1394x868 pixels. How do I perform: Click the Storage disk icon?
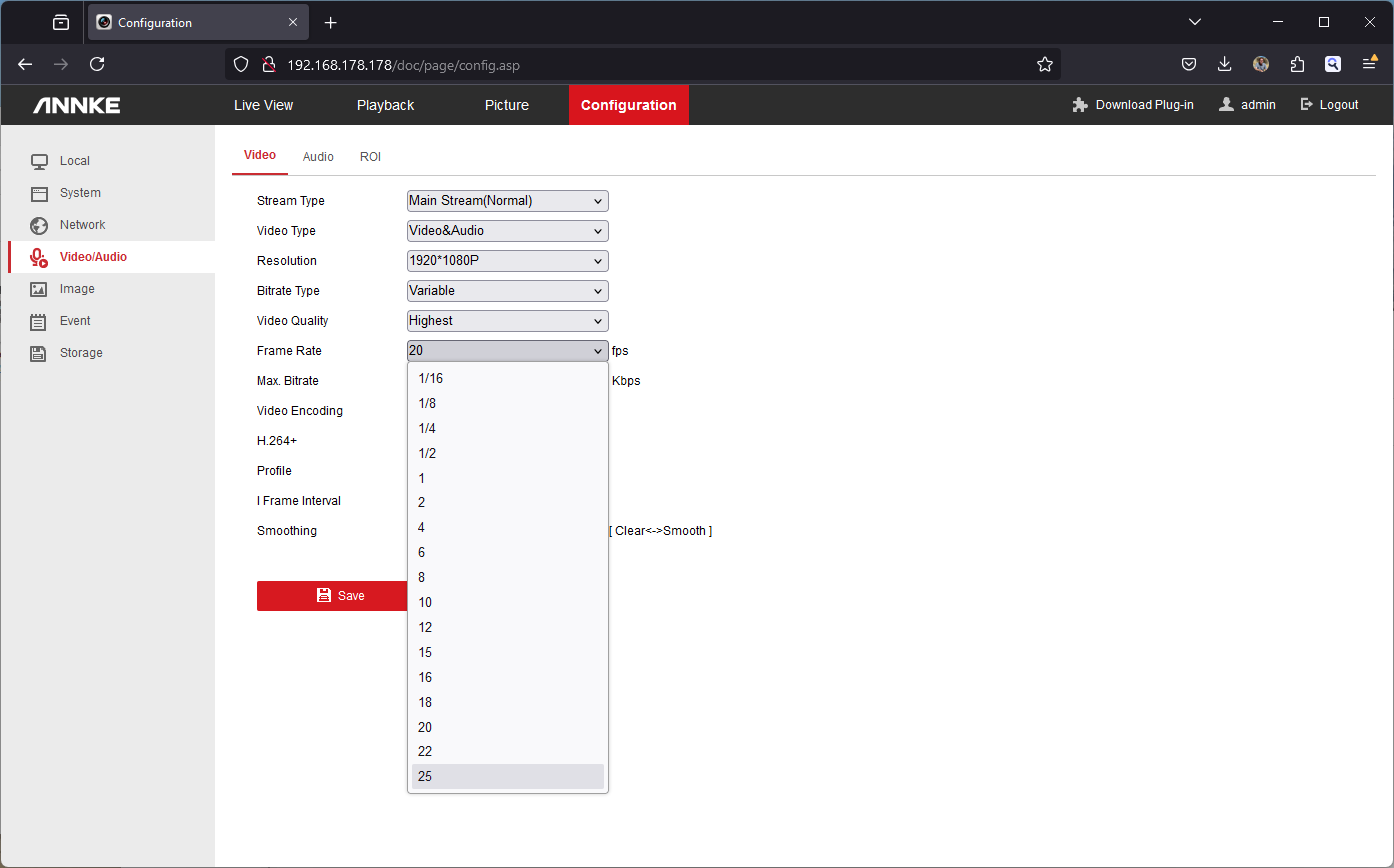[x=39, y=353]
